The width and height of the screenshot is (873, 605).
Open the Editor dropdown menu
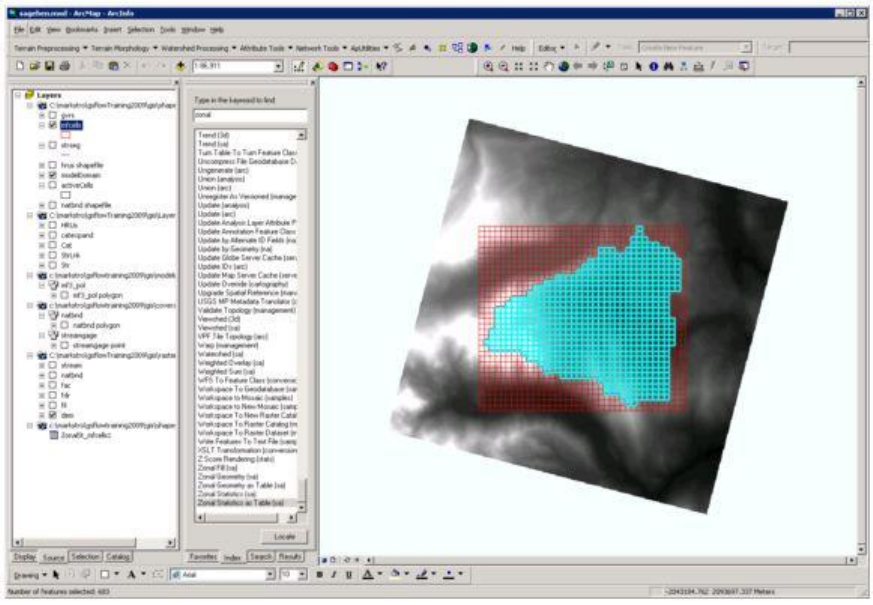point(551,48)
